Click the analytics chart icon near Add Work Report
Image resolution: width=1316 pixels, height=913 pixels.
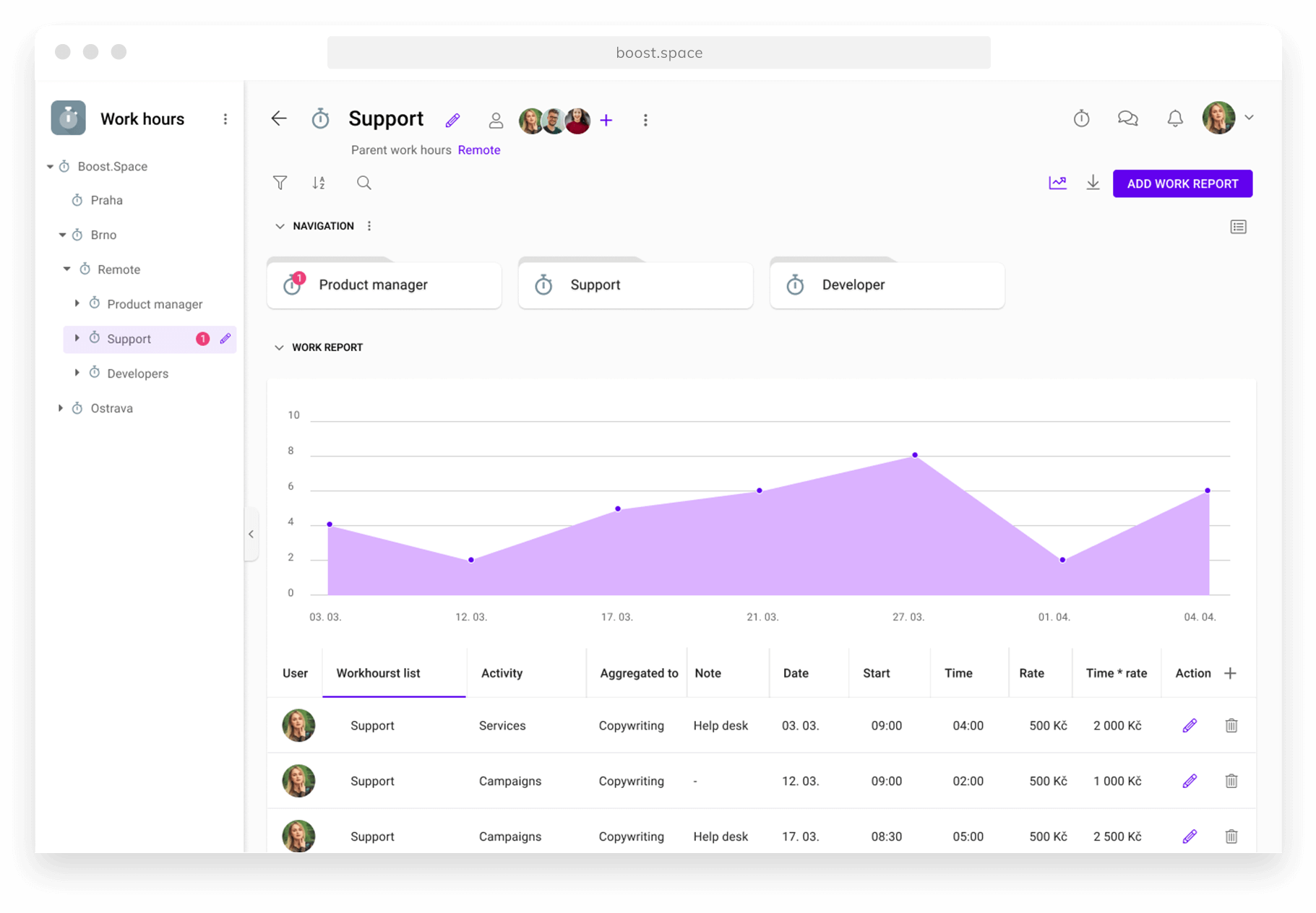click(1057, 183)
